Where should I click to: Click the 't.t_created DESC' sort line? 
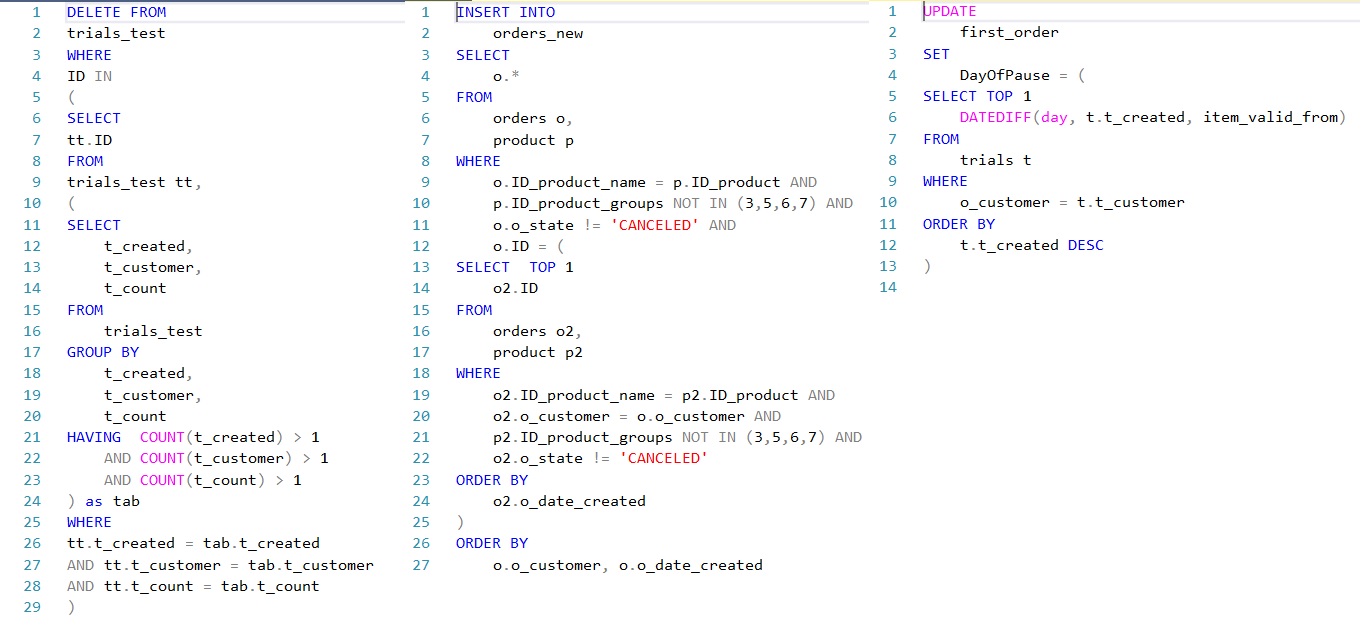click(x=1032, y=245)
